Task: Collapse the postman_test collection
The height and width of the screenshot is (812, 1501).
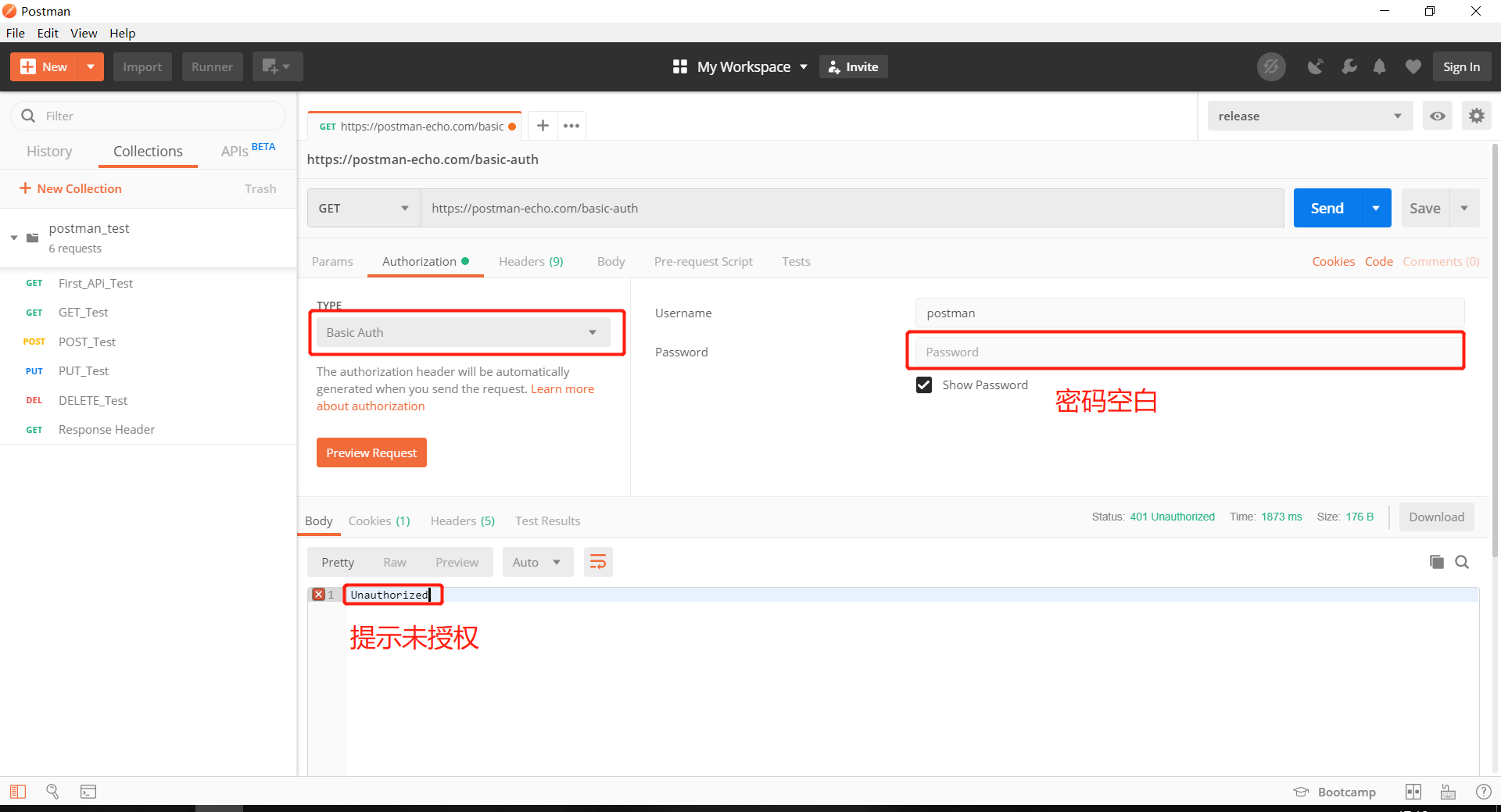Action: pyautogui.click(x=14, y=238)
